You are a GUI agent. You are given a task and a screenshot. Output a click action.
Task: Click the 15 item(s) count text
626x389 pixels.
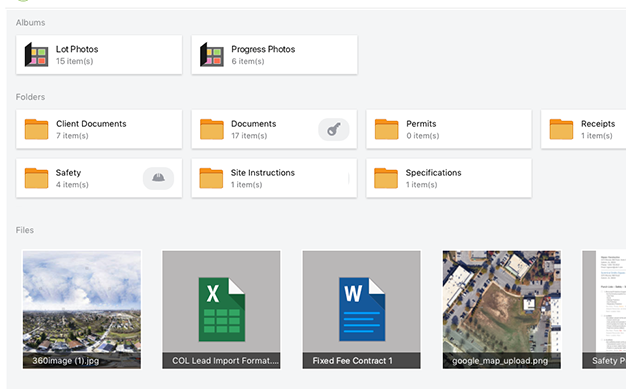point(74,61)
